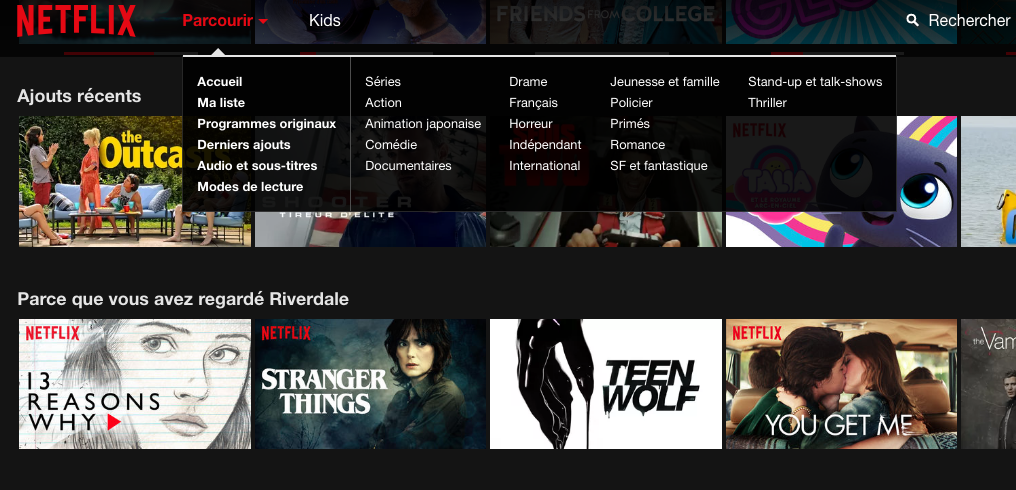1016x490 pixels.
Task: Select Stand-up et talk-shows
Action: click(x=815, y=82)
